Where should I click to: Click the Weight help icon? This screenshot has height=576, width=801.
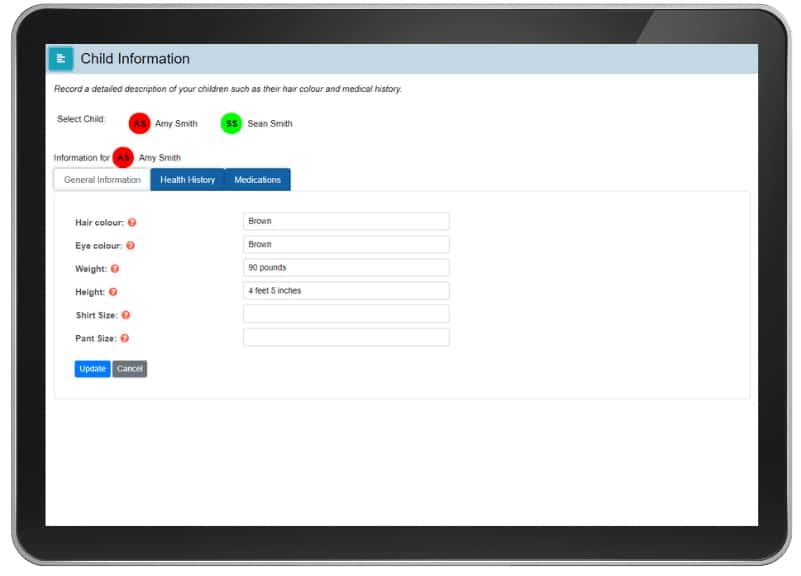[x=115, y=269]
